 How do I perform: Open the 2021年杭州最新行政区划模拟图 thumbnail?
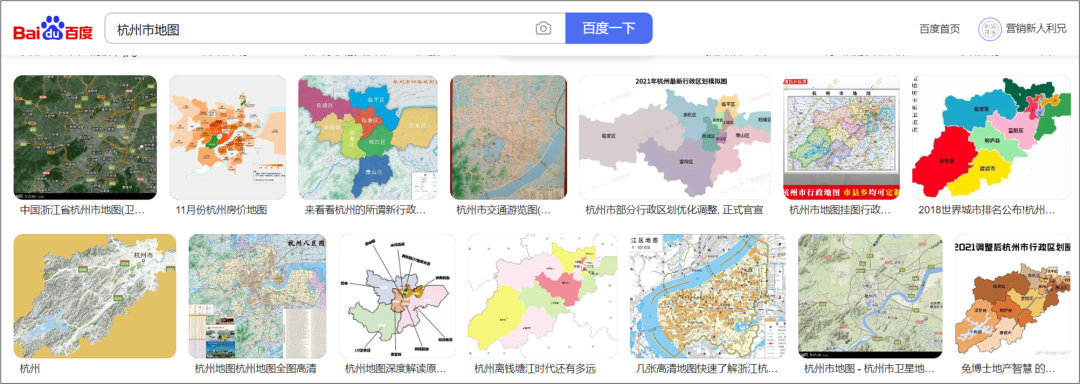point(675,138)
